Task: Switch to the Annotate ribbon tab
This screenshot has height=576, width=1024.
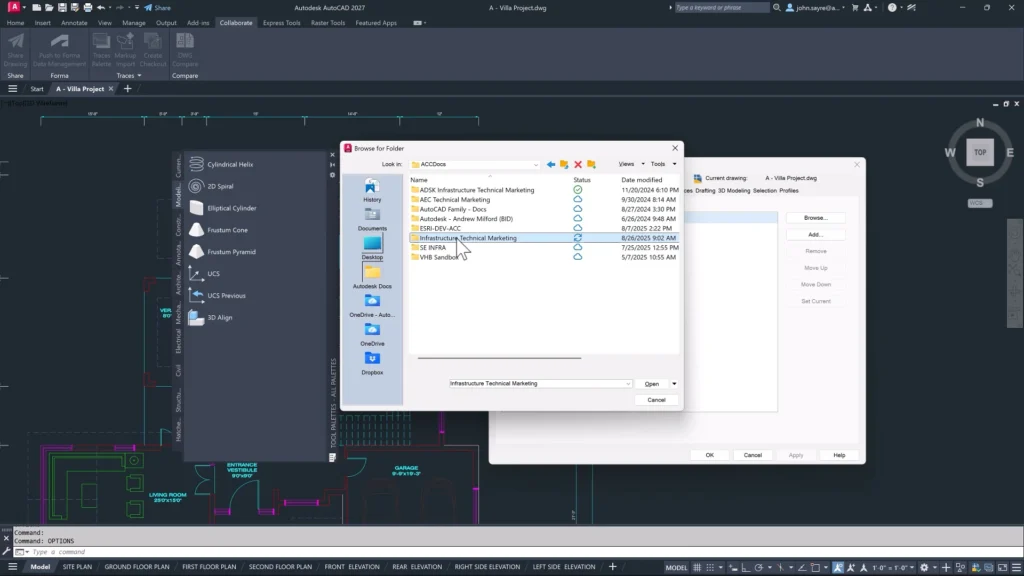Action: tap(74, 23)
